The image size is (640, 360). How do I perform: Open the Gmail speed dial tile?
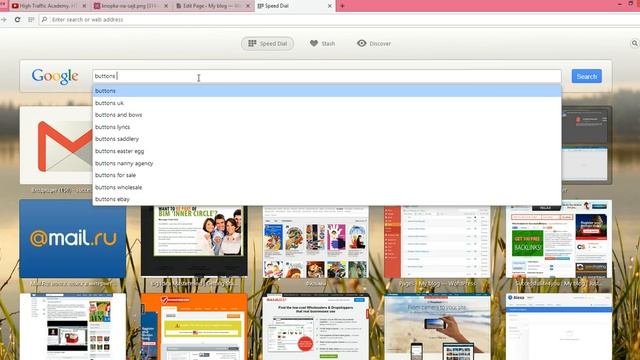(x=56, y=145)
